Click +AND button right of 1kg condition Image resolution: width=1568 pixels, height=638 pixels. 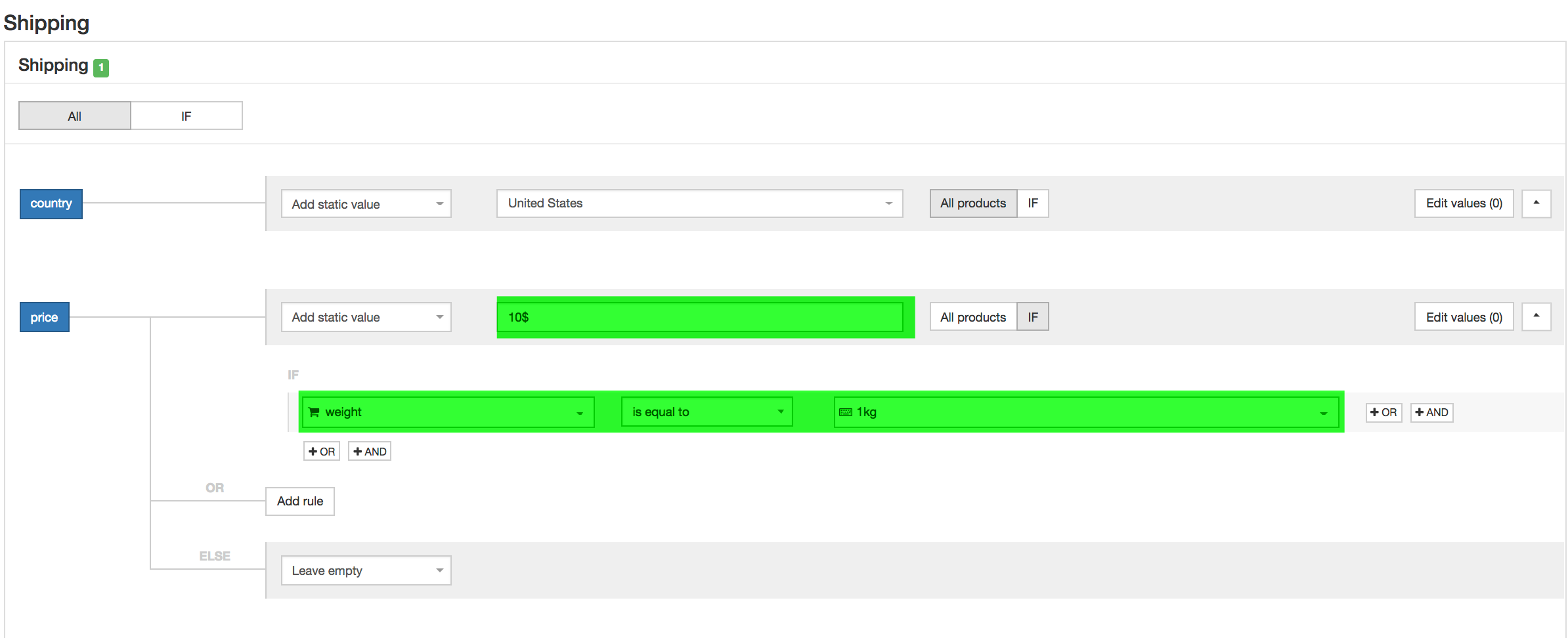pos(1431,412)
